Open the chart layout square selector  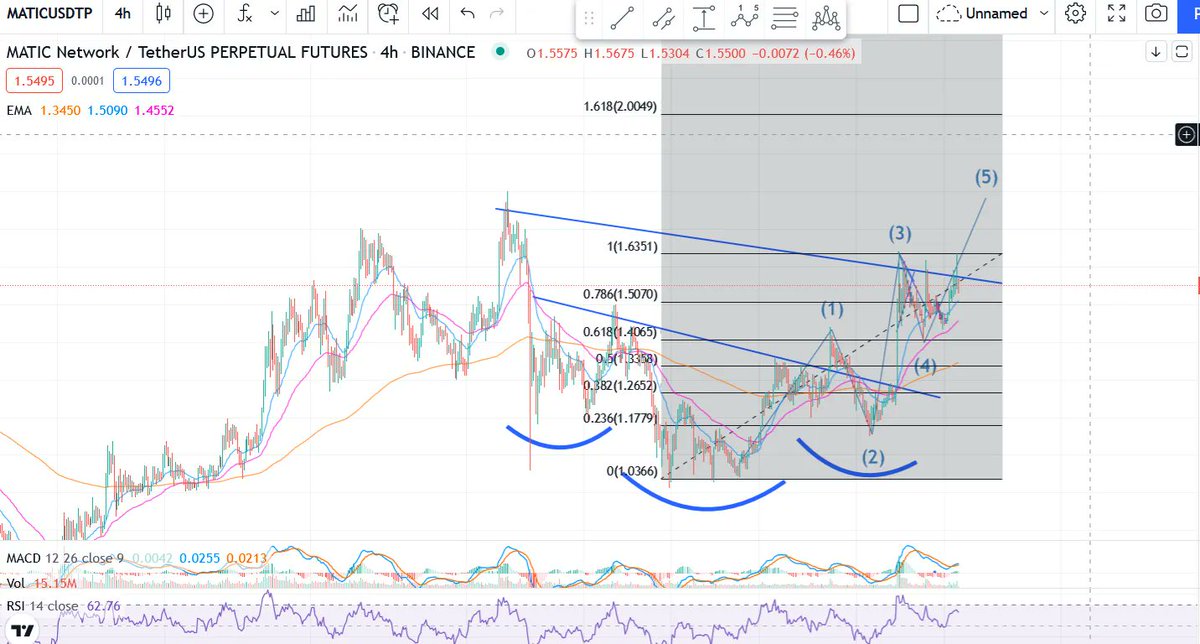[907, 14]
